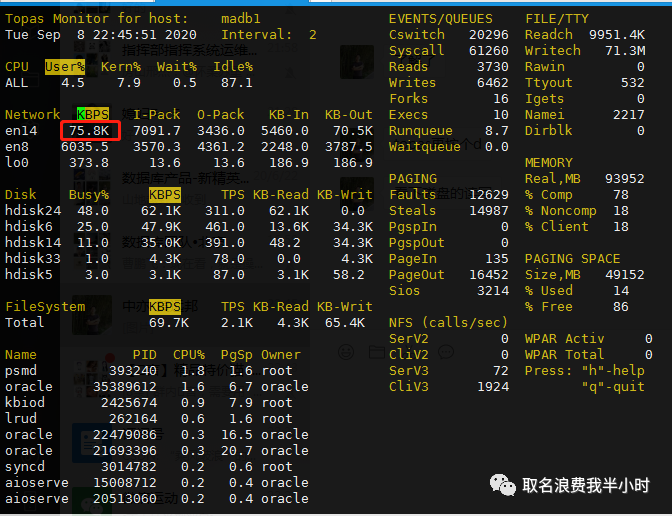The image size is (672, 516).
Task: Click the oracle PID '35389612'
Action: pos(125,387)
